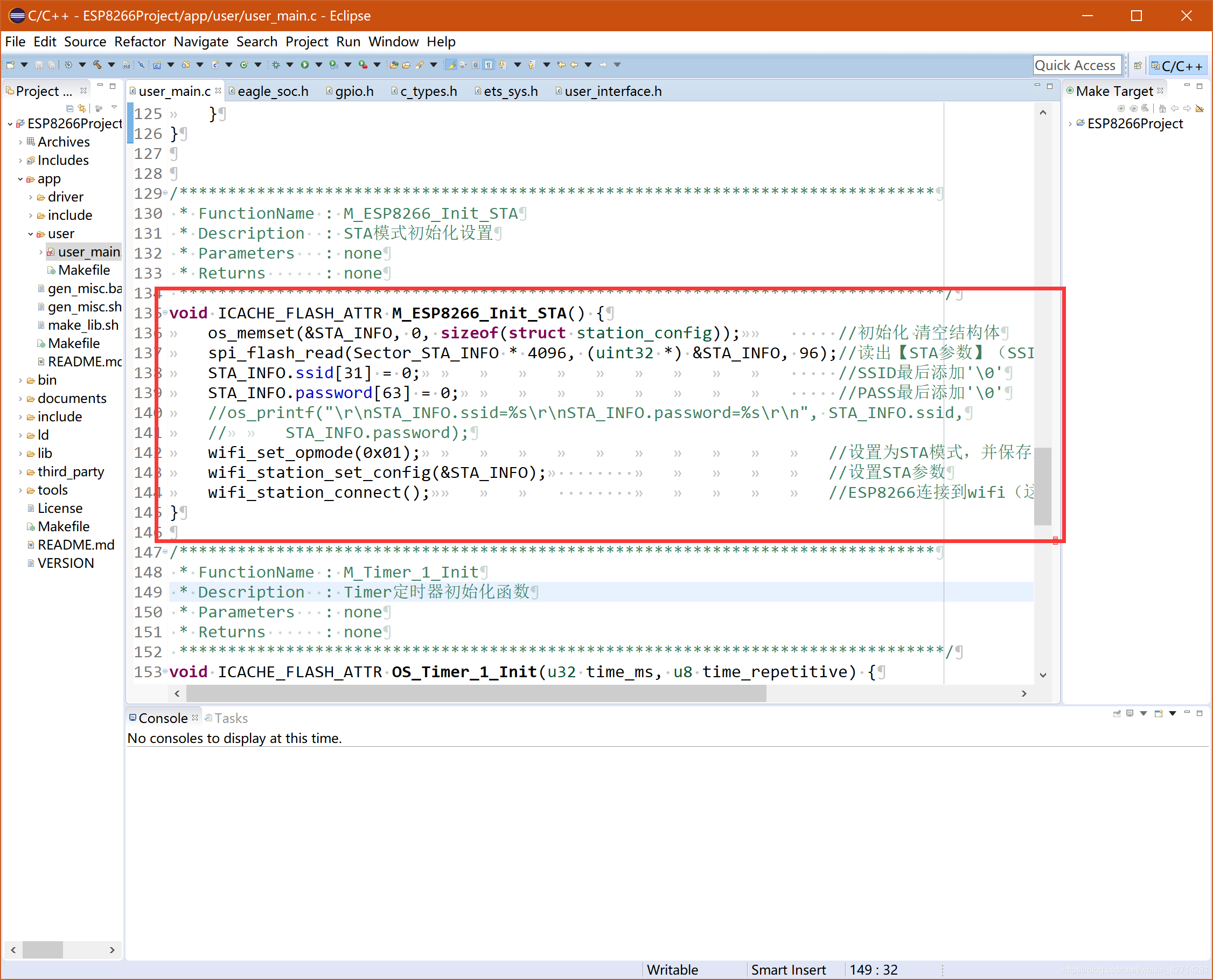Image resolution: width=1213 pixels, height=980 pixels.
Task: Switch to the eagle_soc.h editor tab
Action: [x=273, y=91]
